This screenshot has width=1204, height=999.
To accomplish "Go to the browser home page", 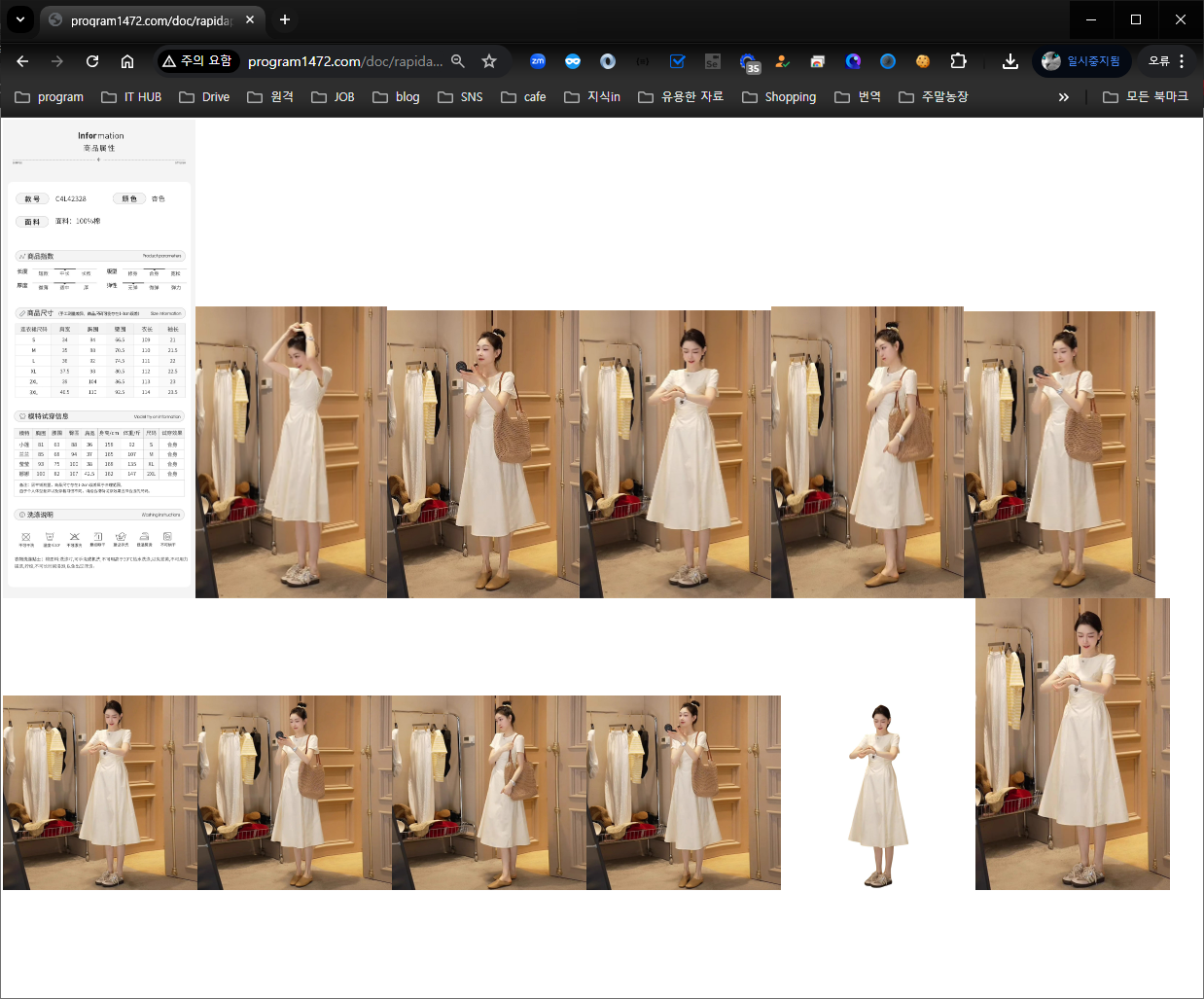I will tap(127, 61).
